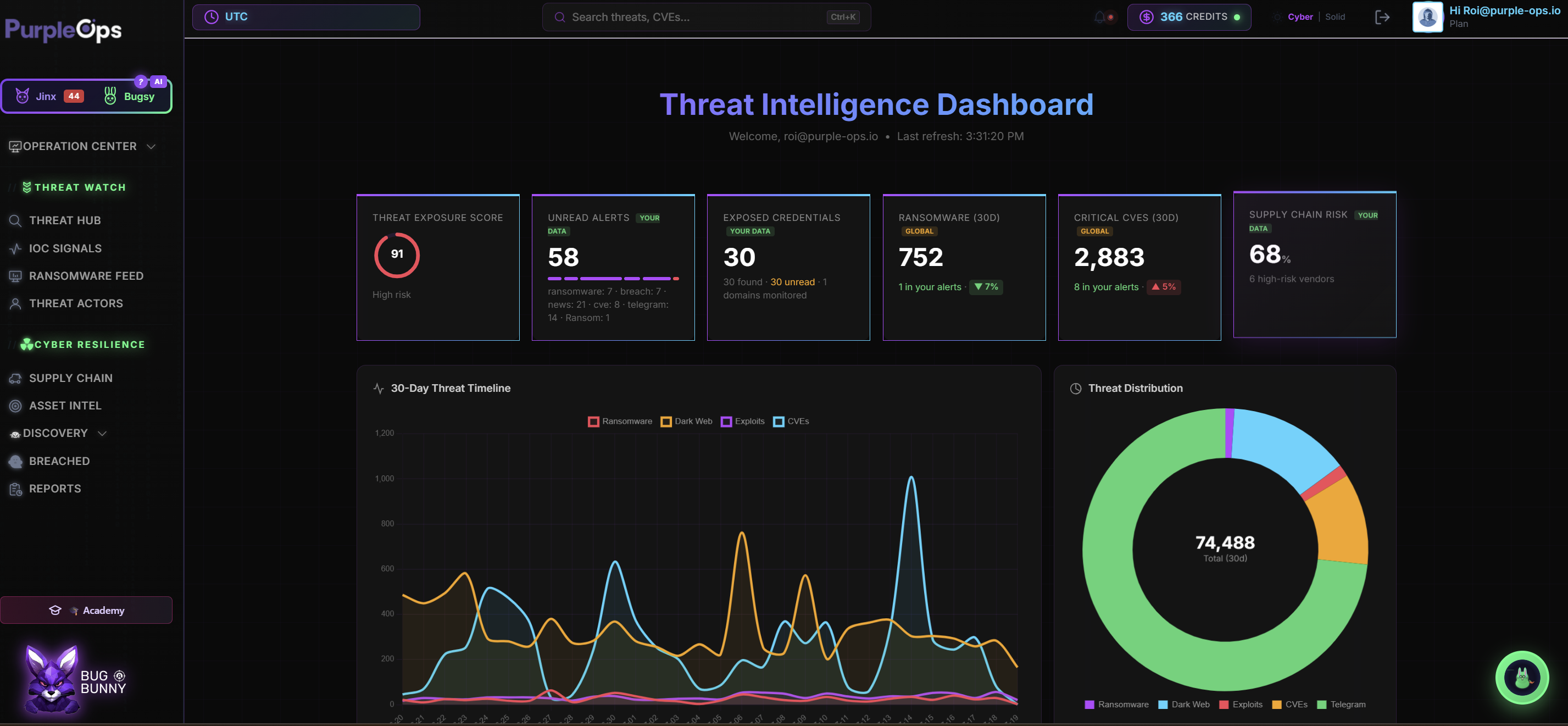Open the Supply Chain Risk 68% card

[x=1314, y=264]
